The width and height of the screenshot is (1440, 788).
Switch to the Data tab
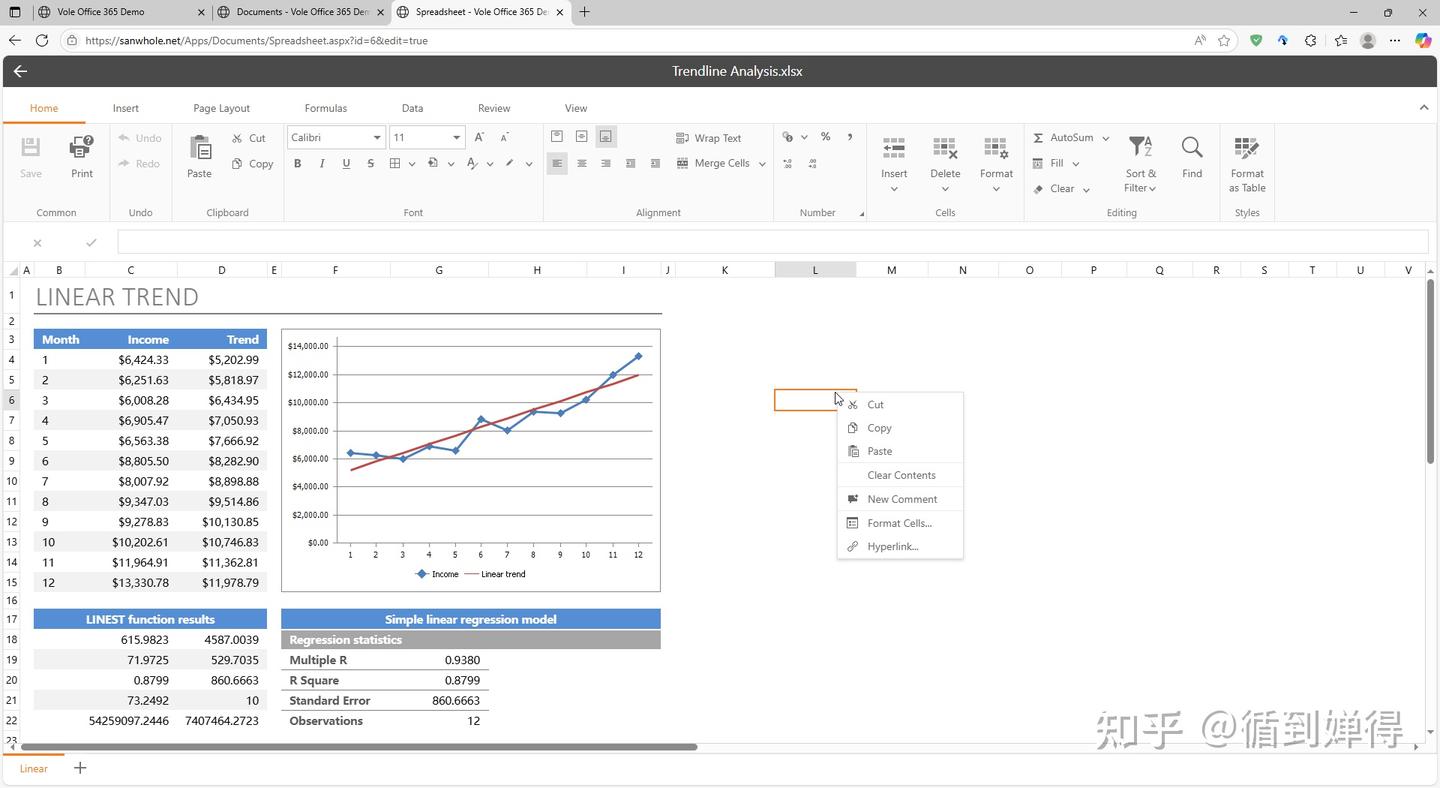412,108
